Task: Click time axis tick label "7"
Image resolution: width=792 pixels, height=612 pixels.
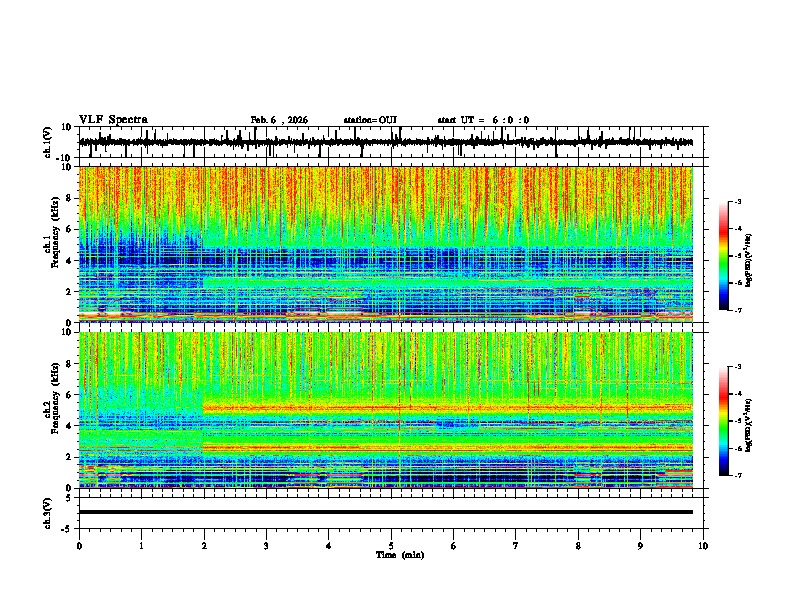Action: coord(516,546)
